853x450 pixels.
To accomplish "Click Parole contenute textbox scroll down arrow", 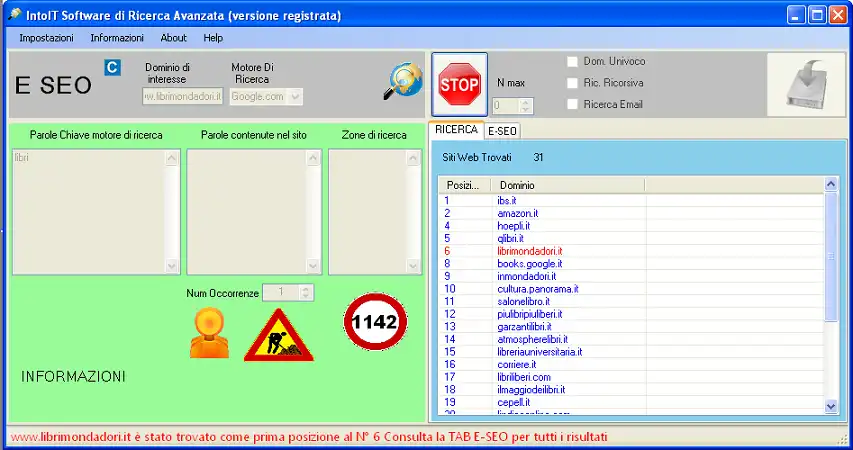I will click(313, 266).
